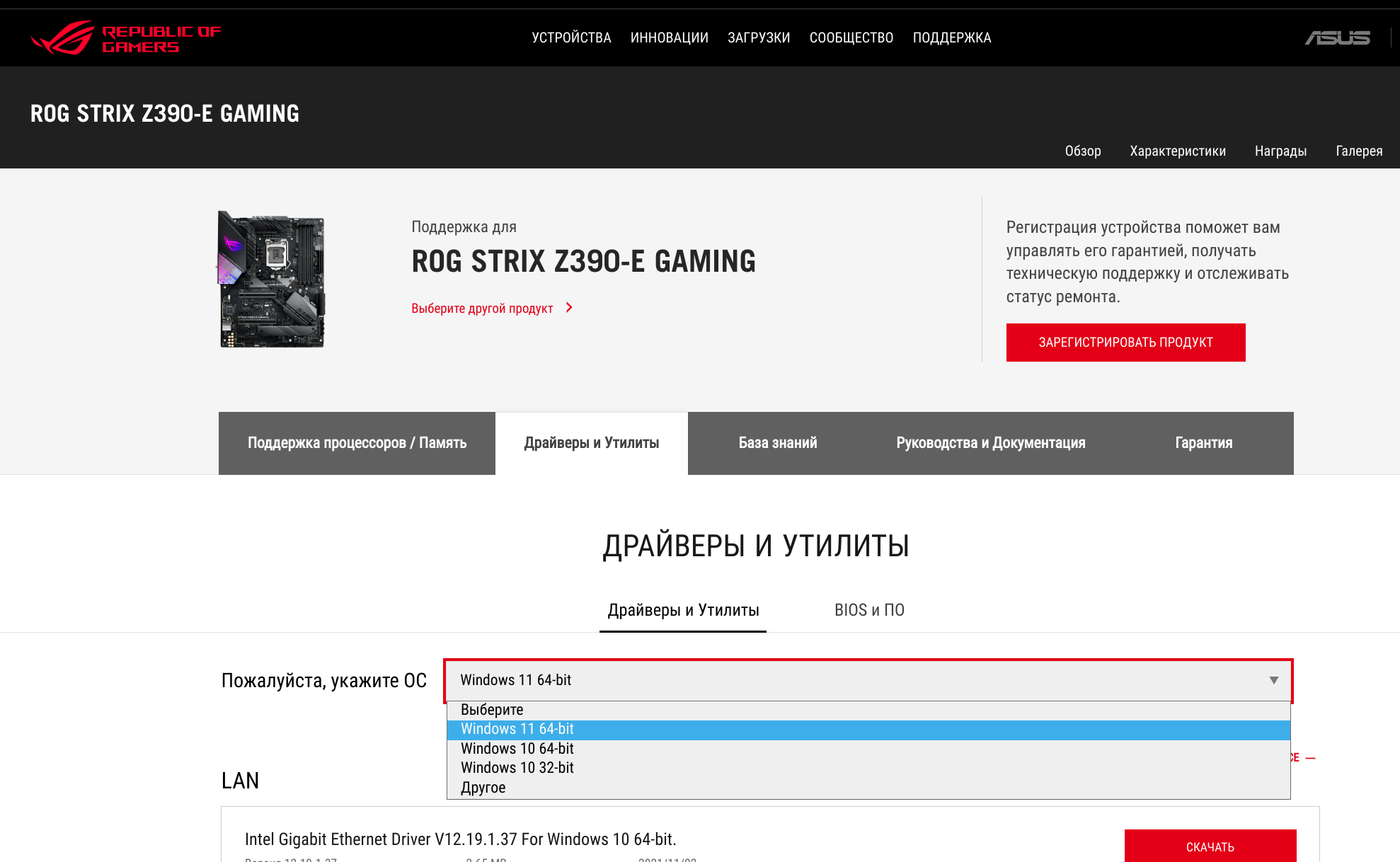Go to Гарантия tab
1400x862 pixels.
click(x=1203, y=443)
